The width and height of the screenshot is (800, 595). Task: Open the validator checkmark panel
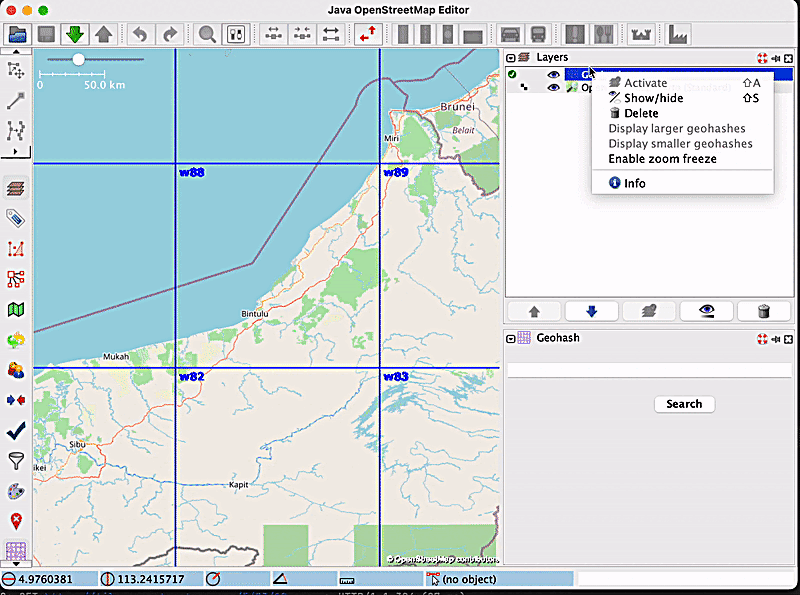(16, 431)
